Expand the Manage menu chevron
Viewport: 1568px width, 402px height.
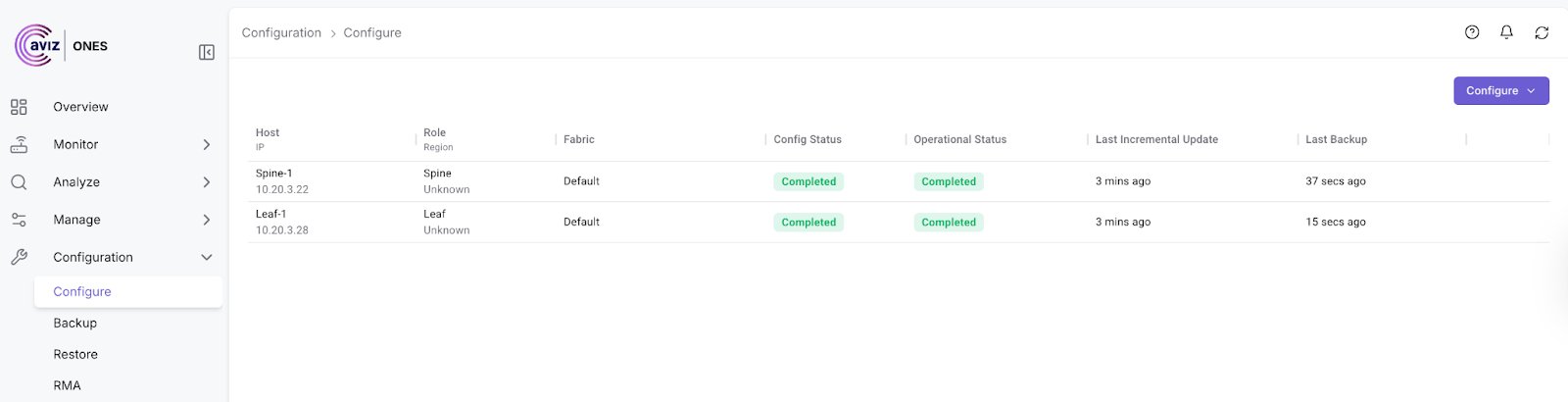[207, 220]
